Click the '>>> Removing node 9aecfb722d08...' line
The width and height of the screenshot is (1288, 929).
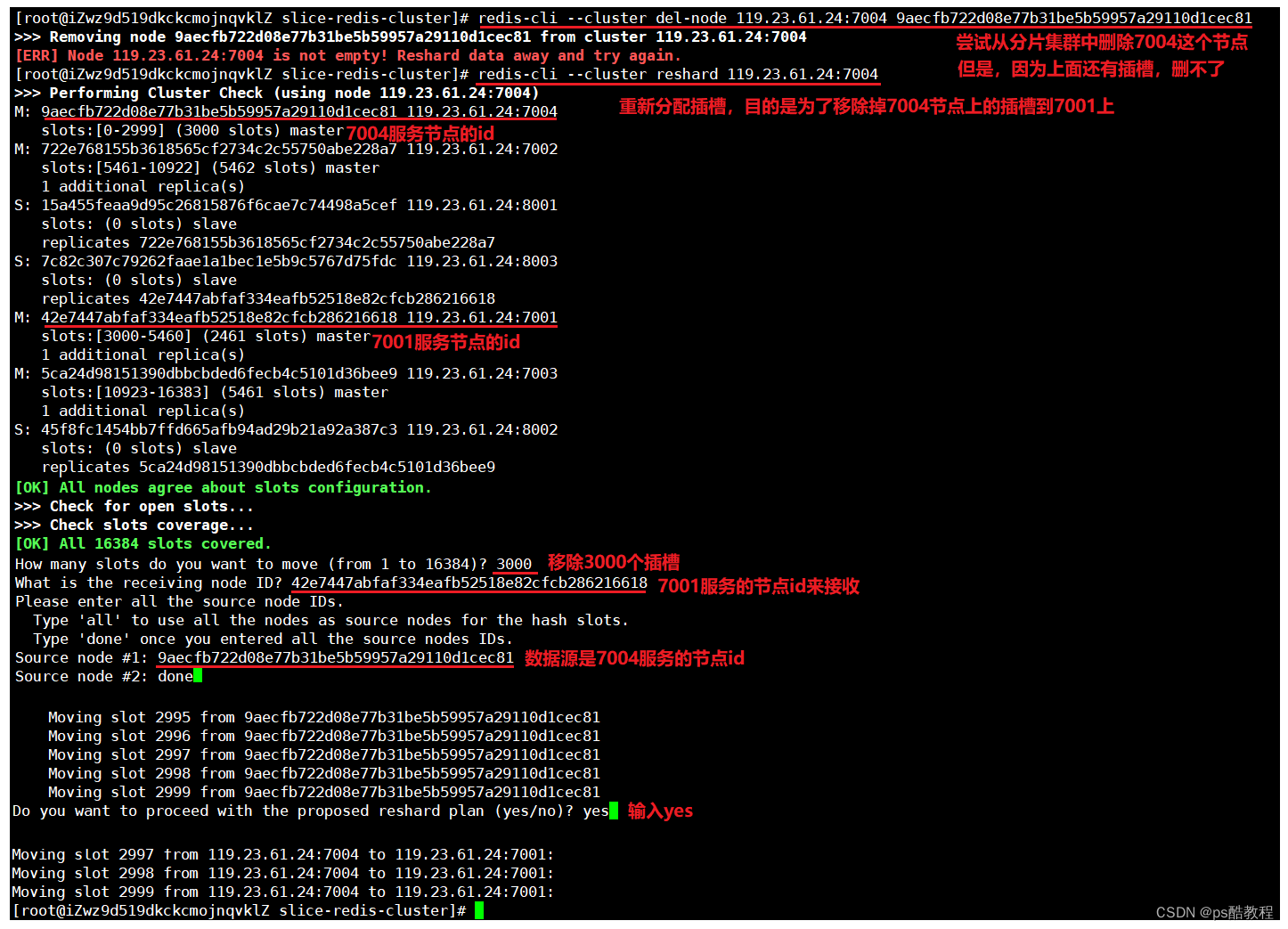tap(411, 37)
